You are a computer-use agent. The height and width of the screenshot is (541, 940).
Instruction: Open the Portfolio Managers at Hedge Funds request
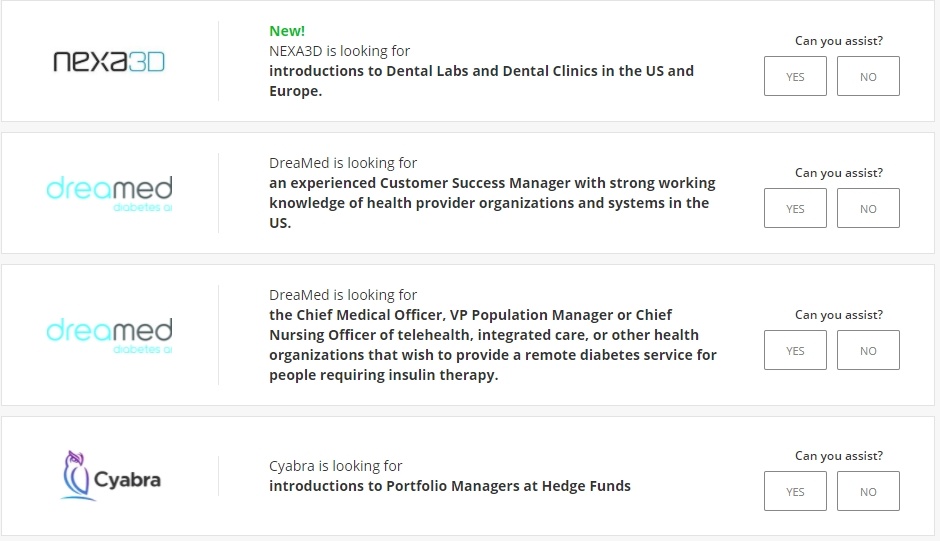[x=450, y=486]
